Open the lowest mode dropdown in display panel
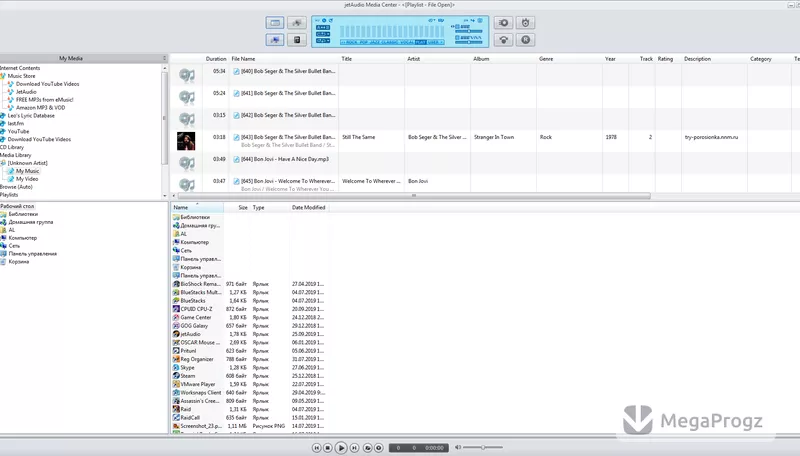Image resolution: width=800 pixels, height=456 pixels. [323, 40]
